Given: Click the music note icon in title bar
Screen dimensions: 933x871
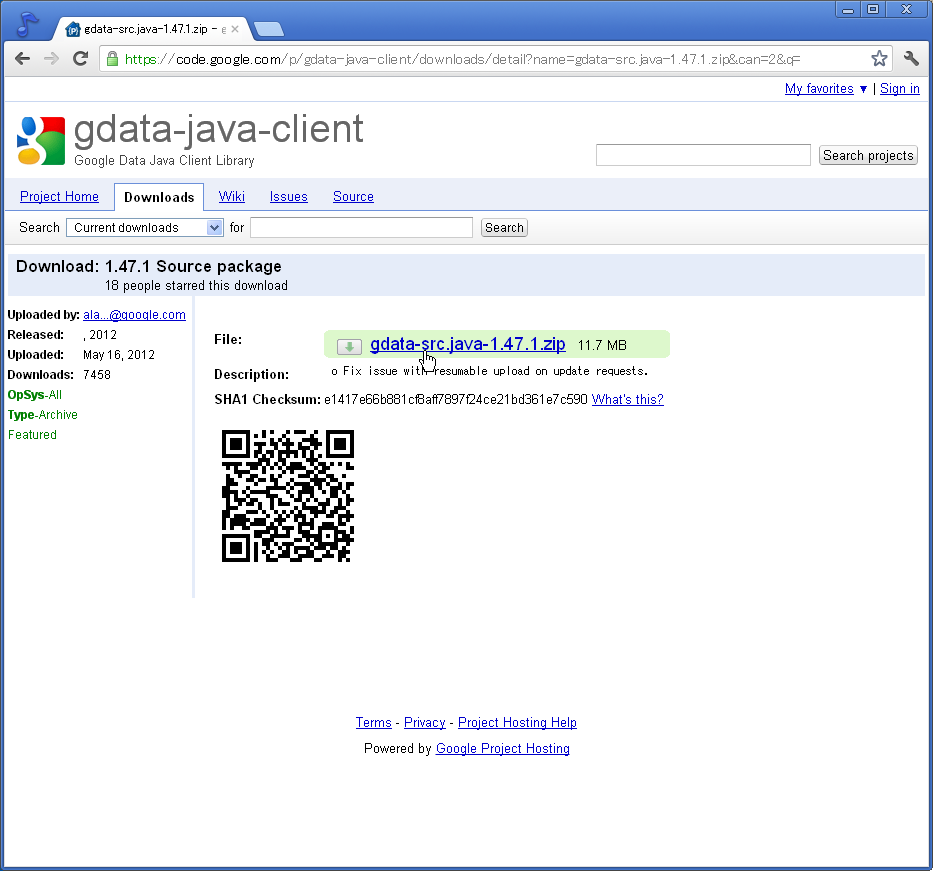Looking at the screenshot, I should [x=27, y=24].
